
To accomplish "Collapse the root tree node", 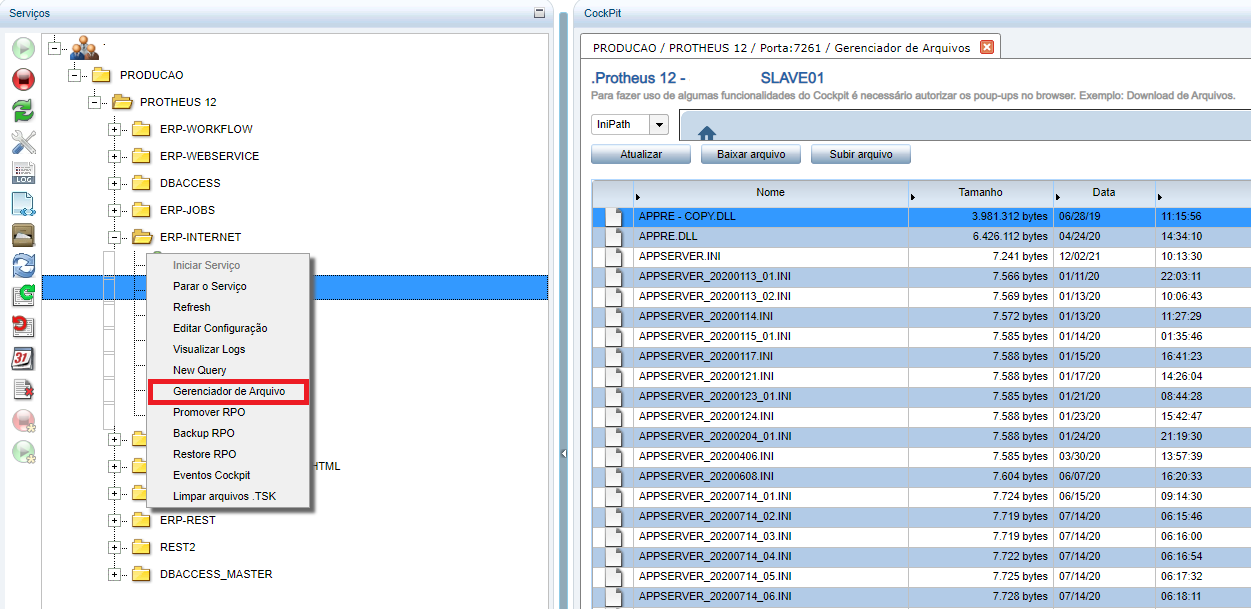I will click(54, 48).
